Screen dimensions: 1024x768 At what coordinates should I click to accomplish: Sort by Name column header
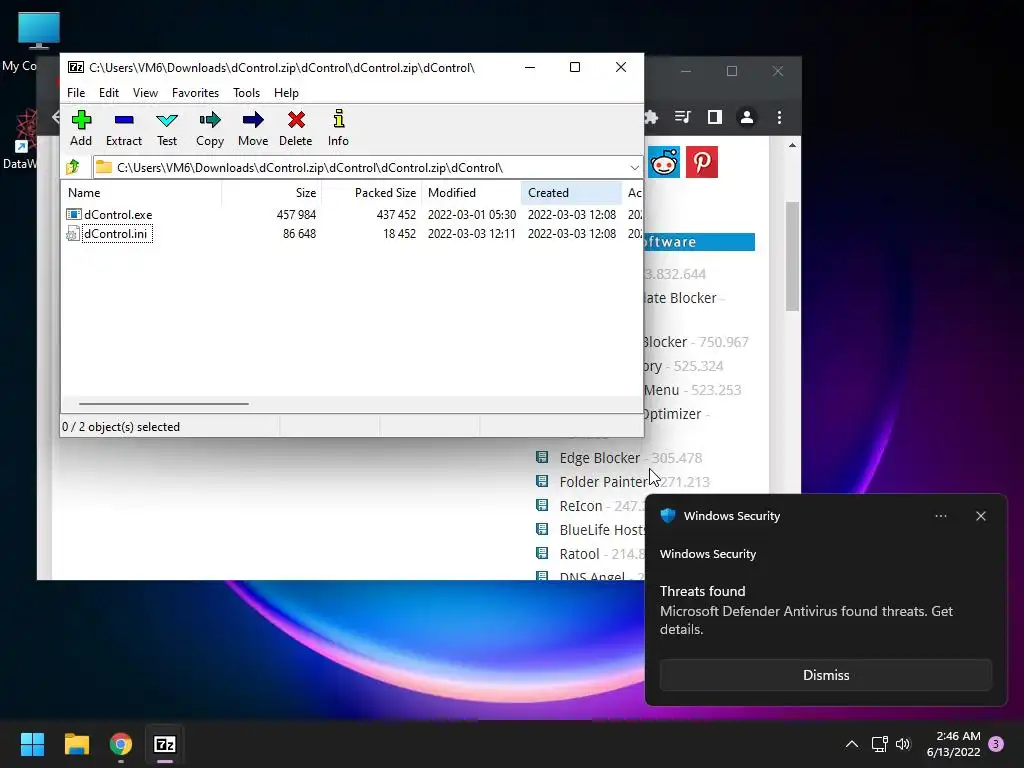pyautogui.click(x=142, y=193)
